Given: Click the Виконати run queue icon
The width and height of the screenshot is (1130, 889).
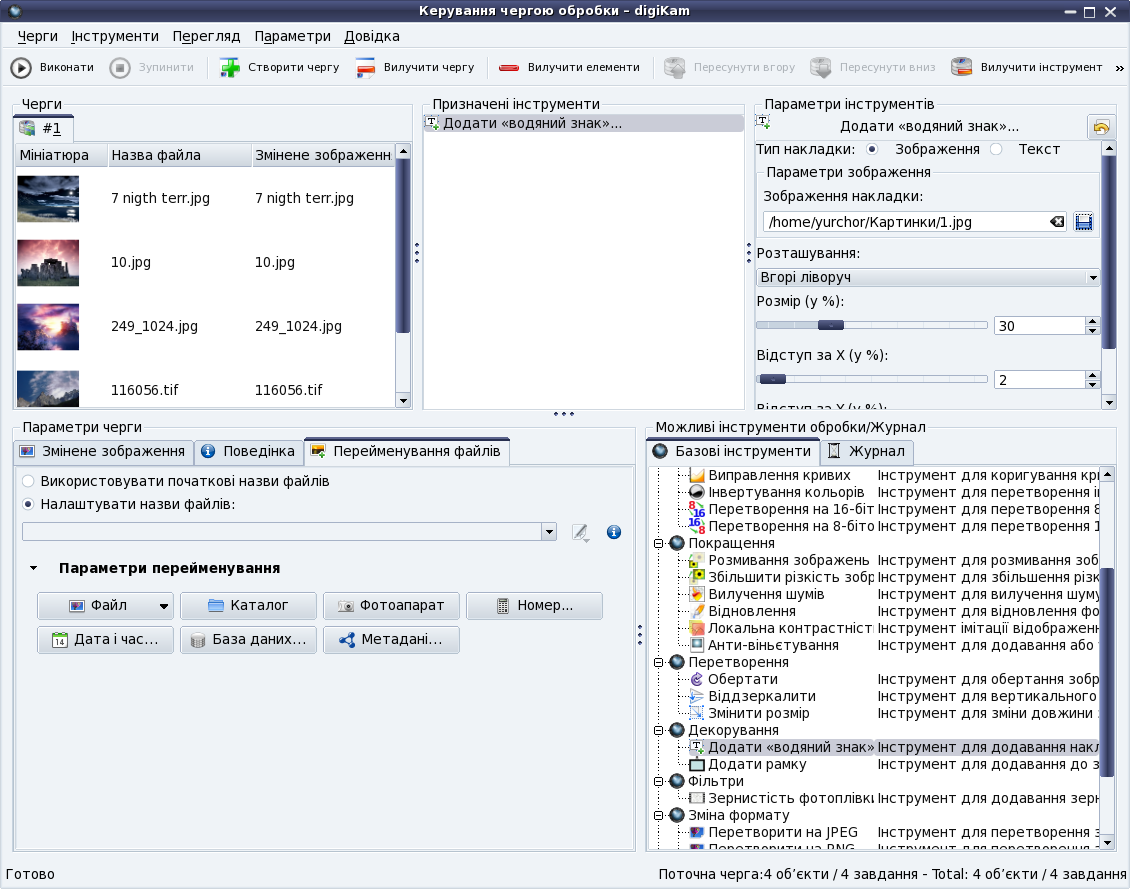Looking at the screenshot, I should 21,68.
